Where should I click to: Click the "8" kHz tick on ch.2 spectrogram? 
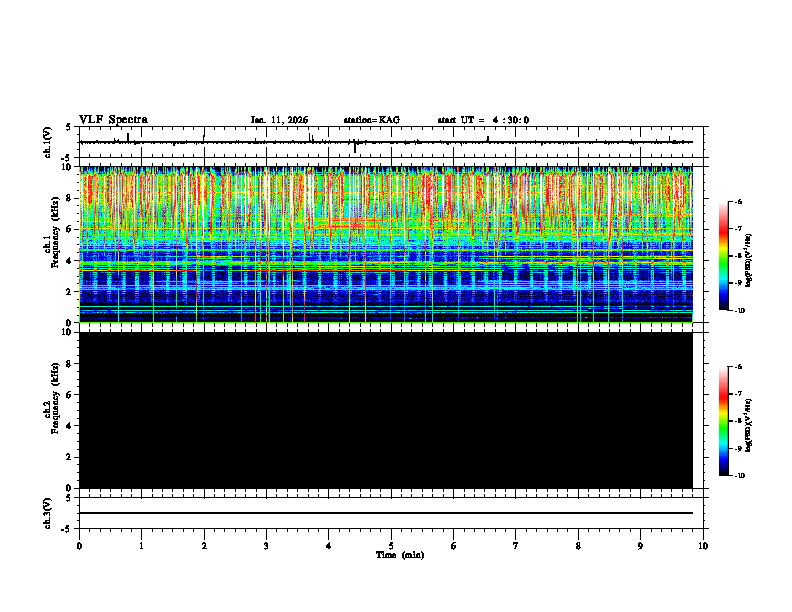click(x=69, y=364)
